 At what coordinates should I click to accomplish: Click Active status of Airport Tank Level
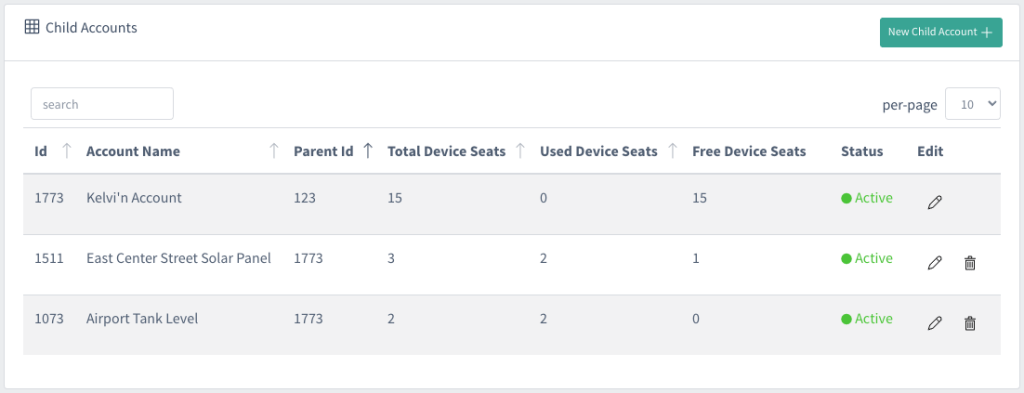pyautogui.click(x=867, y=319)
